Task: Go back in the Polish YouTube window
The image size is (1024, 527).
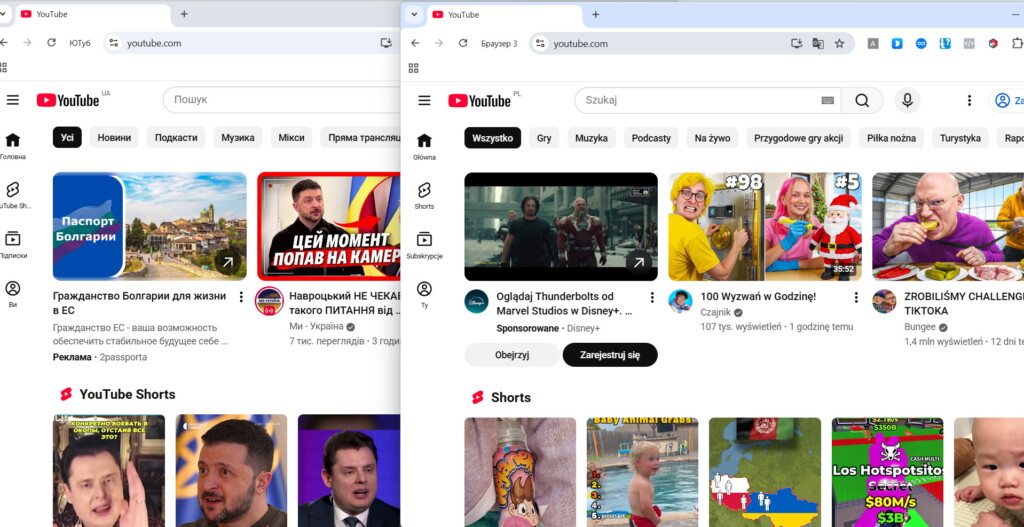Action: click(415, 43)
